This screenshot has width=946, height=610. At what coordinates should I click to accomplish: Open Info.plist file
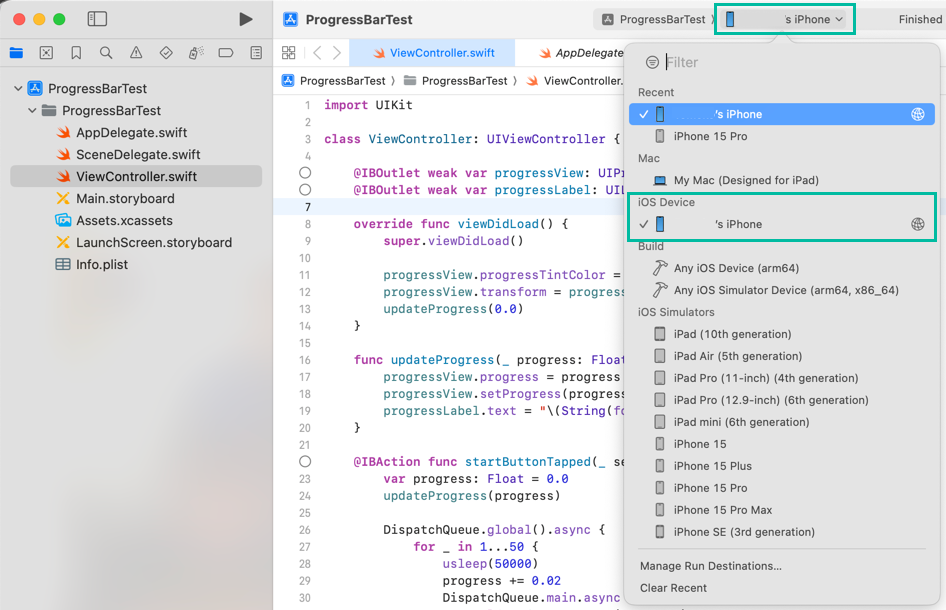[x=91, y=264]
